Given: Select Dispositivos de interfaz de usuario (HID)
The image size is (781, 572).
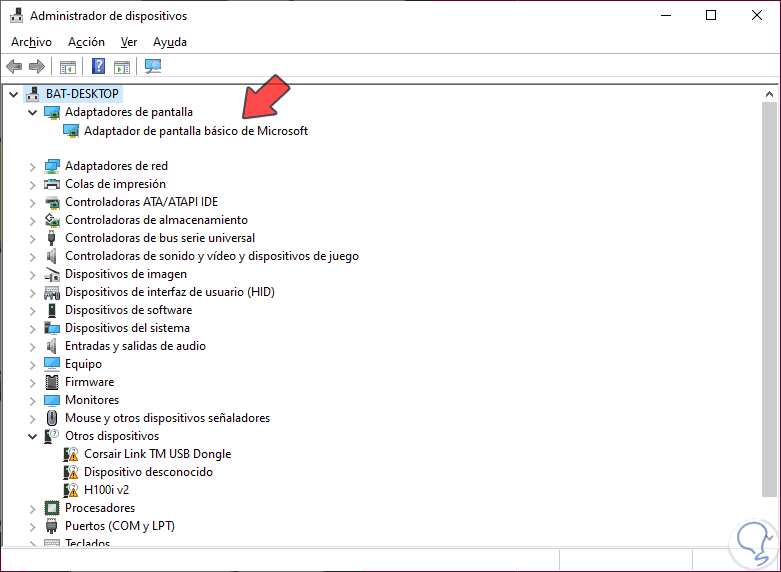Looking at the screenshot, I should pyautogui.click(x=170, y=292).
